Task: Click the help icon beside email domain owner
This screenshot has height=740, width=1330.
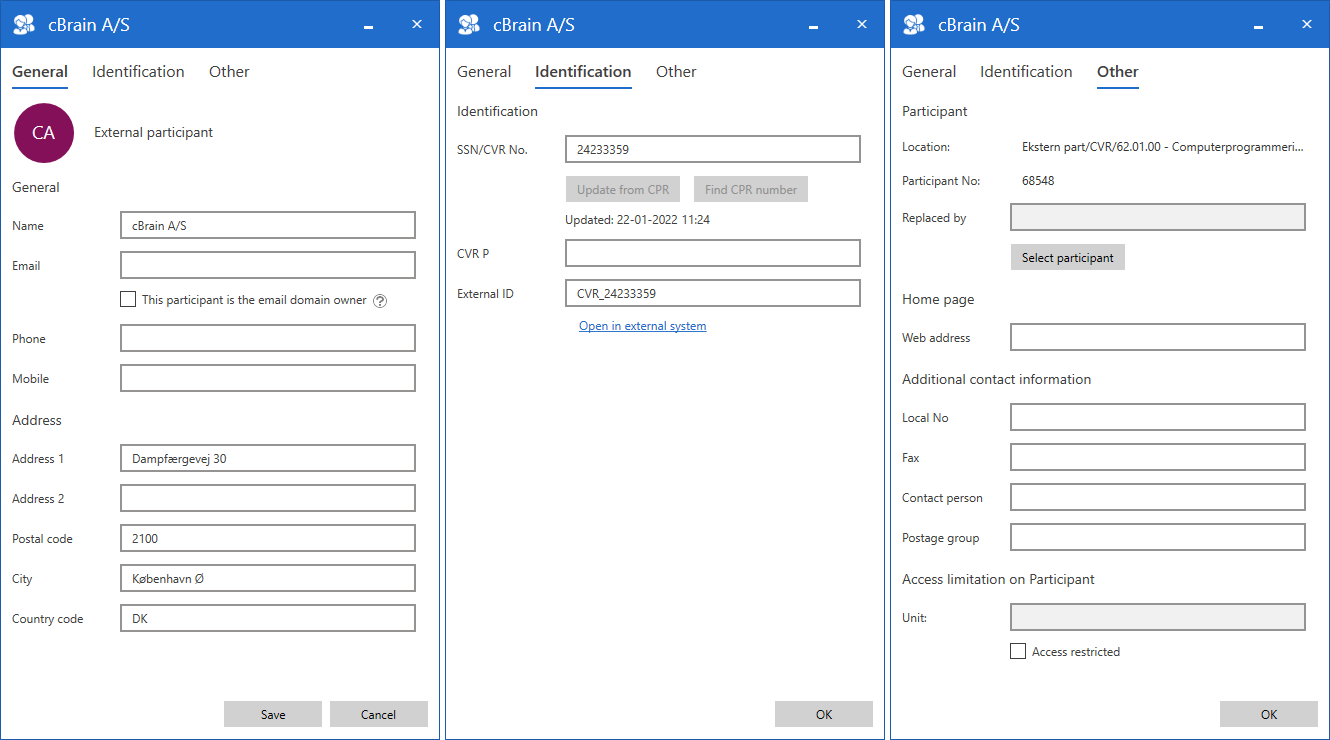Action: [x=380, y=300]
